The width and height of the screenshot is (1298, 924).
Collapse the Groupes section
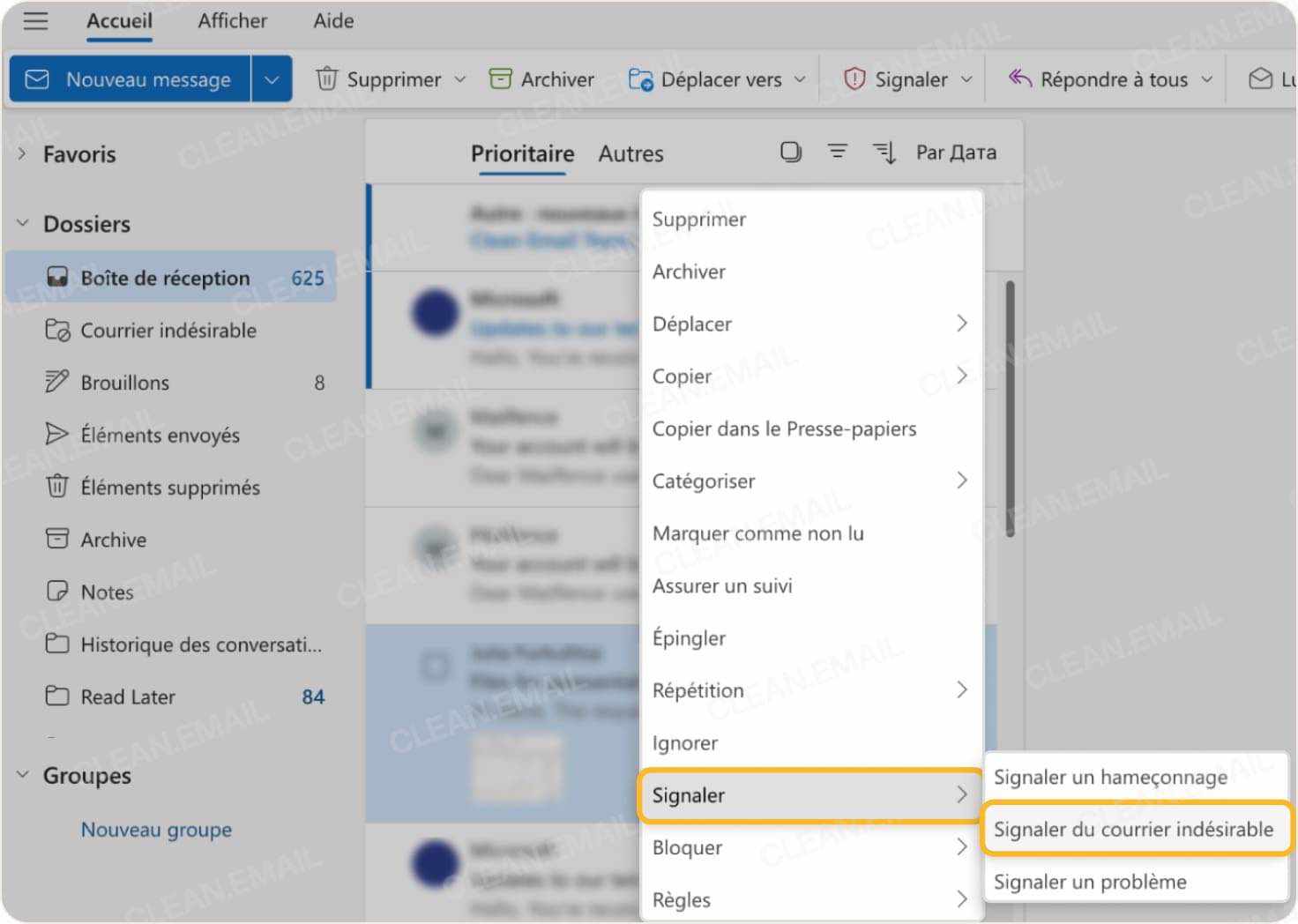point(23,775)
